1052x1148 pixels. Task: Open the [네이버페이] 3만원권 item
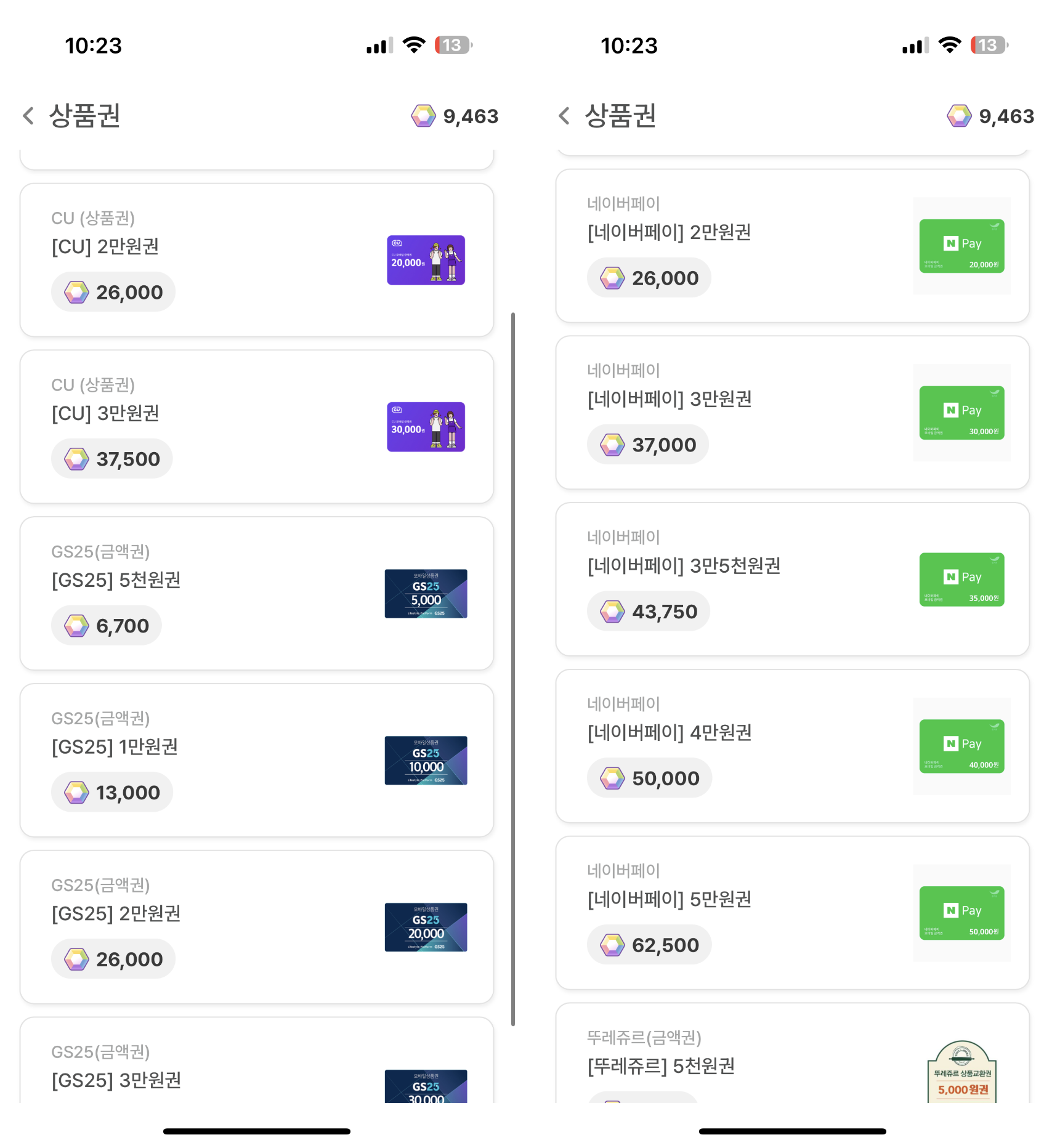pos(793,413)
